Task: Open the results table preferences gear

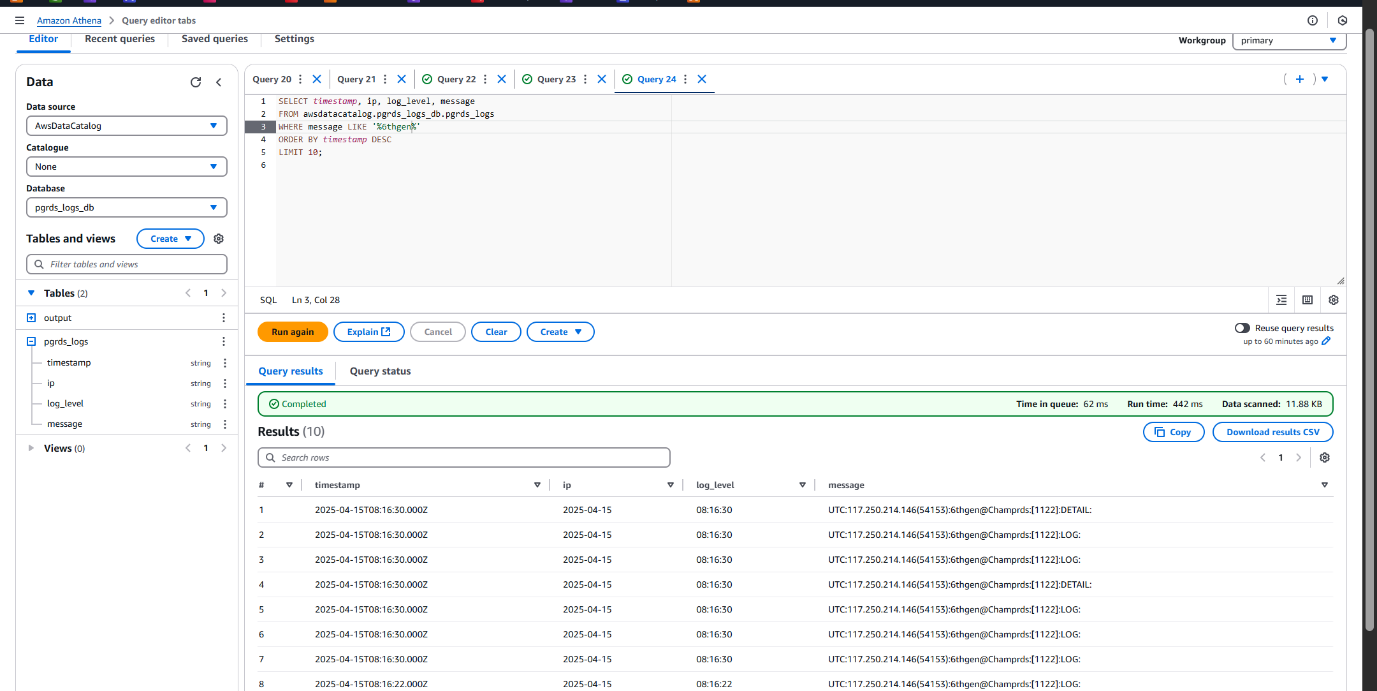Action: (1325, 458)
